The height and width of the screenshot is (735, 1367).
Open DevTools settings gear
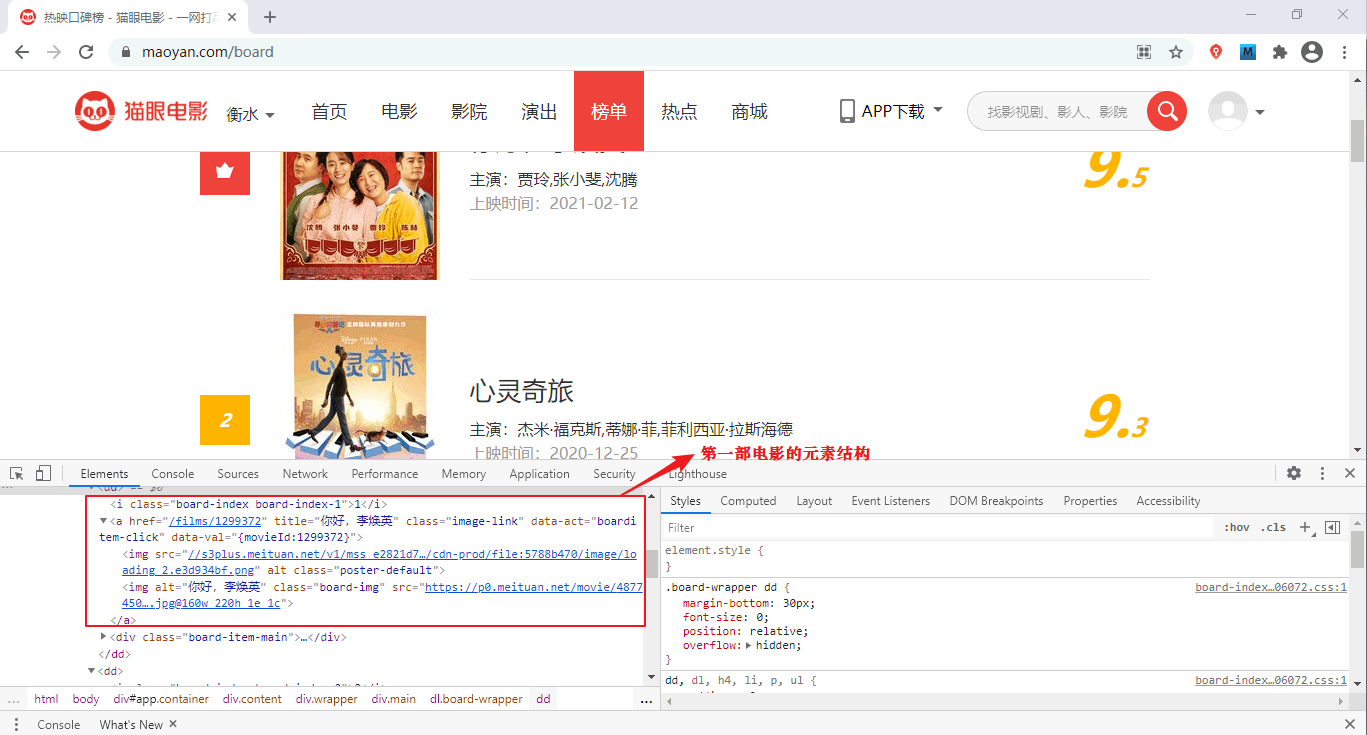click(x=1294, y=473)
